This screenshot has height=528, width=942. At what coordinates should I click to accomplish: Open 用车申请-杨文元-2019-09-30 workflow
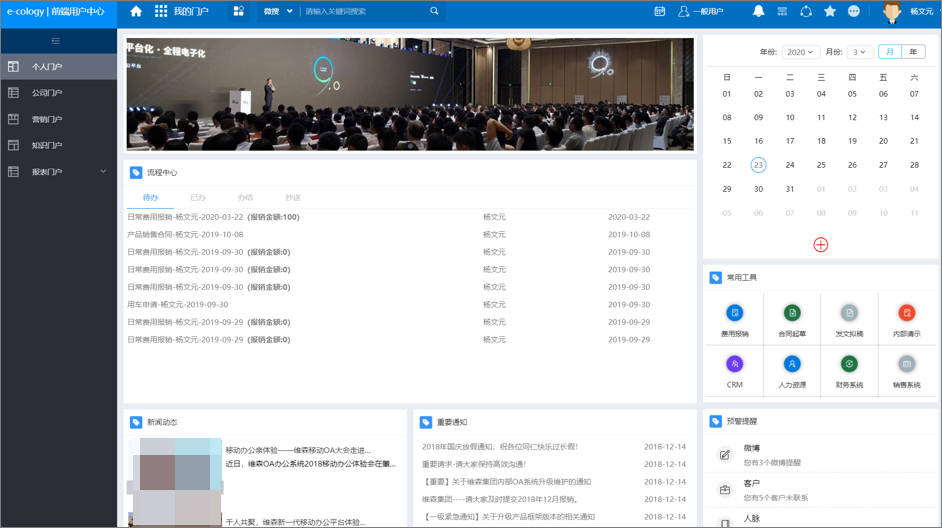pos(178,305)
